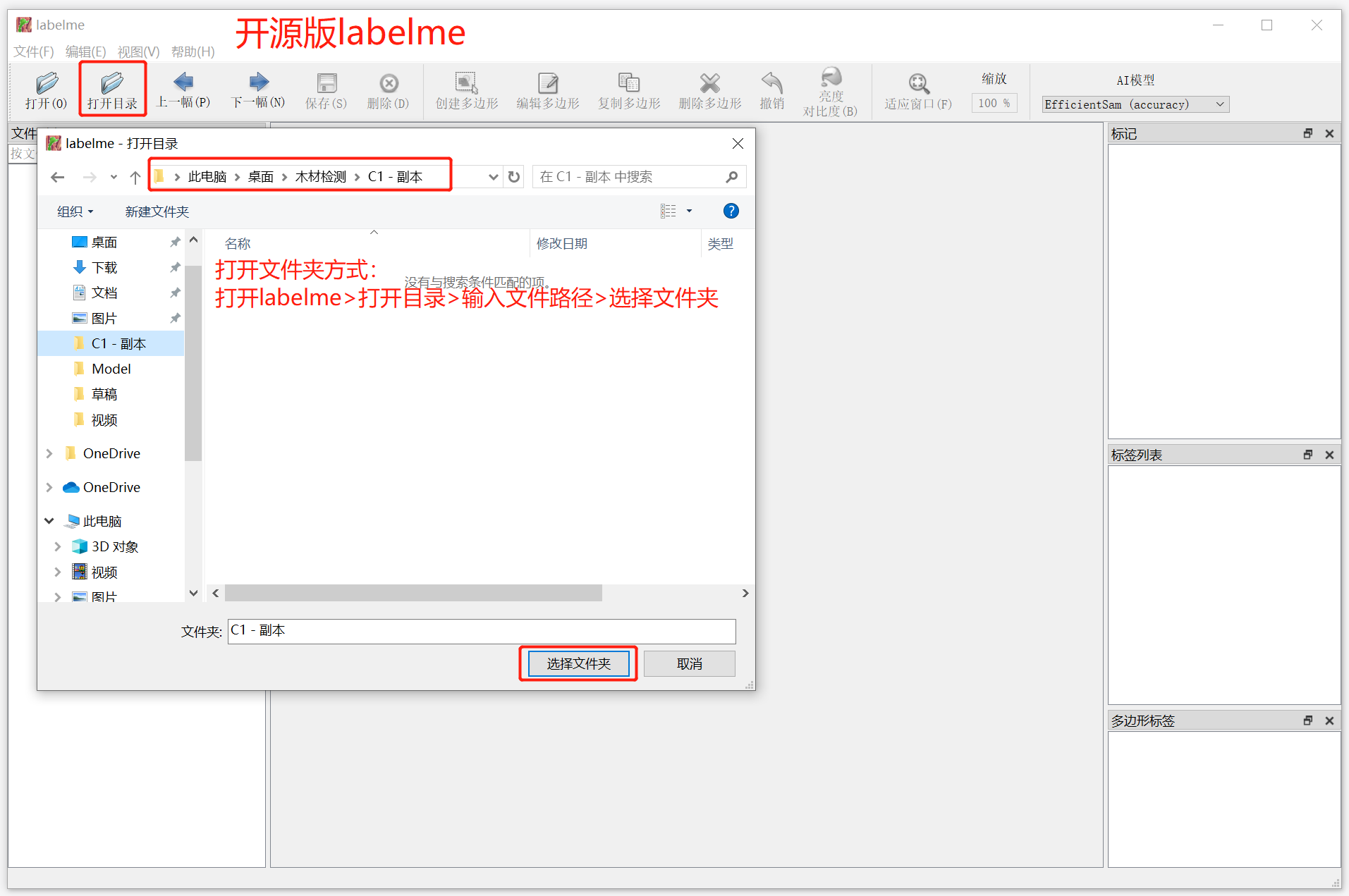
Task: Click file list scroll right arrow
Action: point(745,593)
